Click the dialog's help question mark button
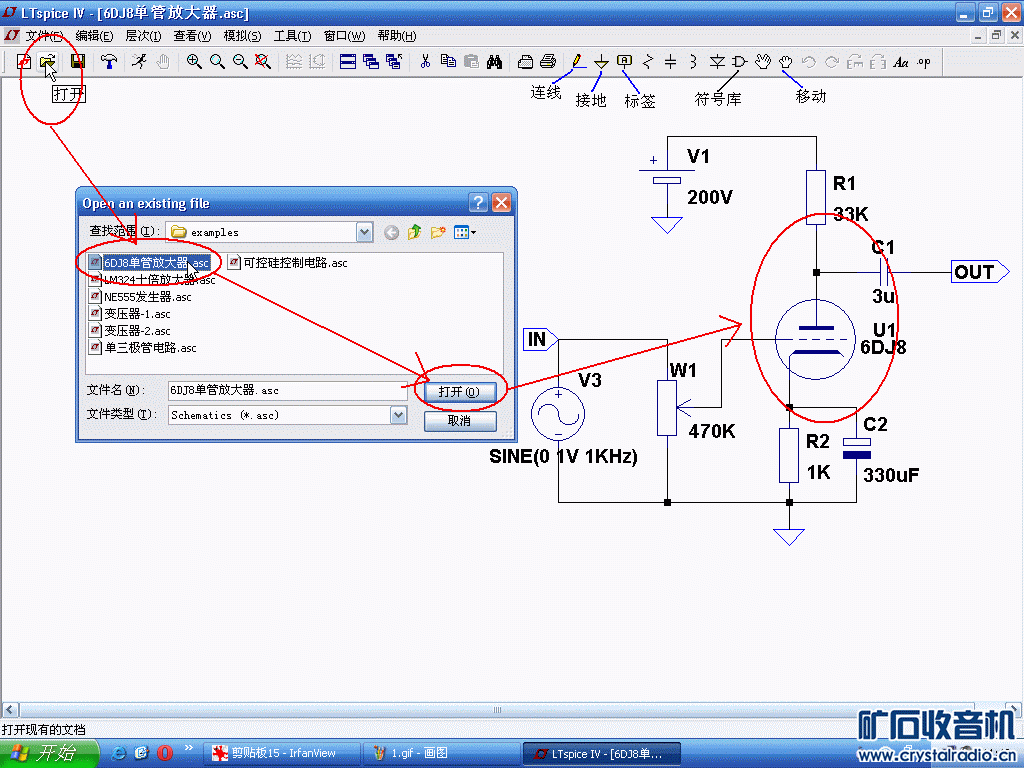 pyautogui.click(x=479, y=202)
